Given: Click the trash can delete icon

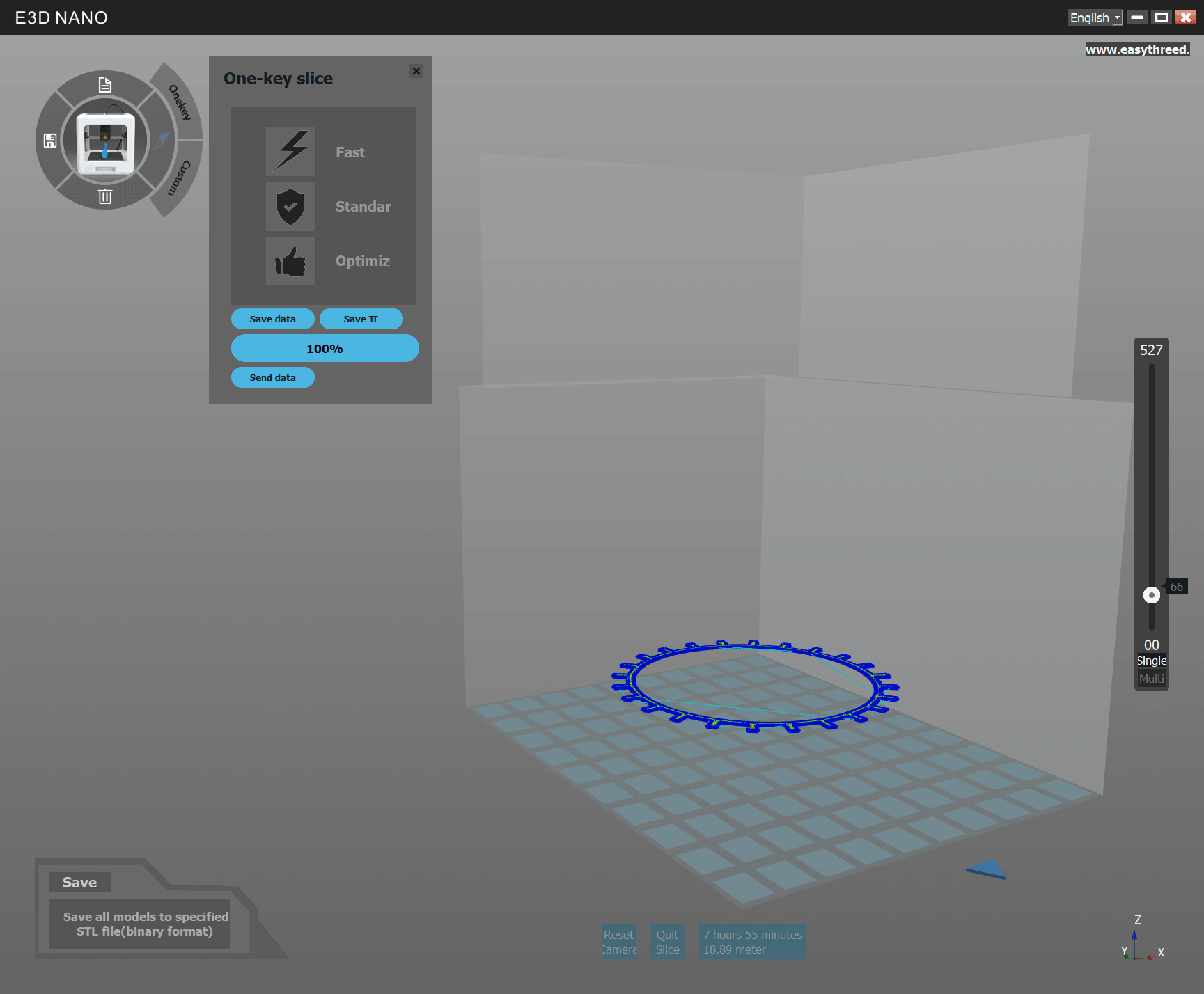Looking at the screenshot, I should tap(104, 196).
